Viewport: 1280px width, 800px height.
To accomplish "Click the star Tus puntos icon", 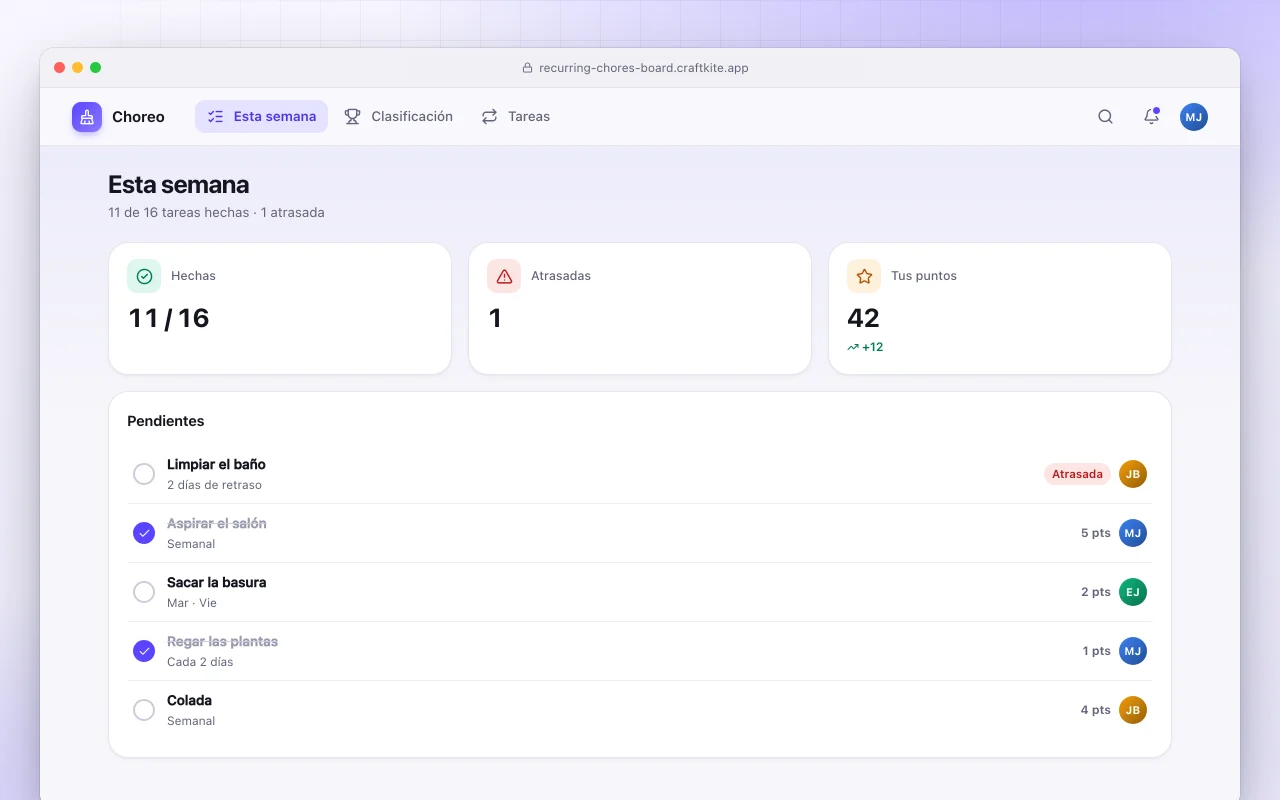I will coord(864,276).
